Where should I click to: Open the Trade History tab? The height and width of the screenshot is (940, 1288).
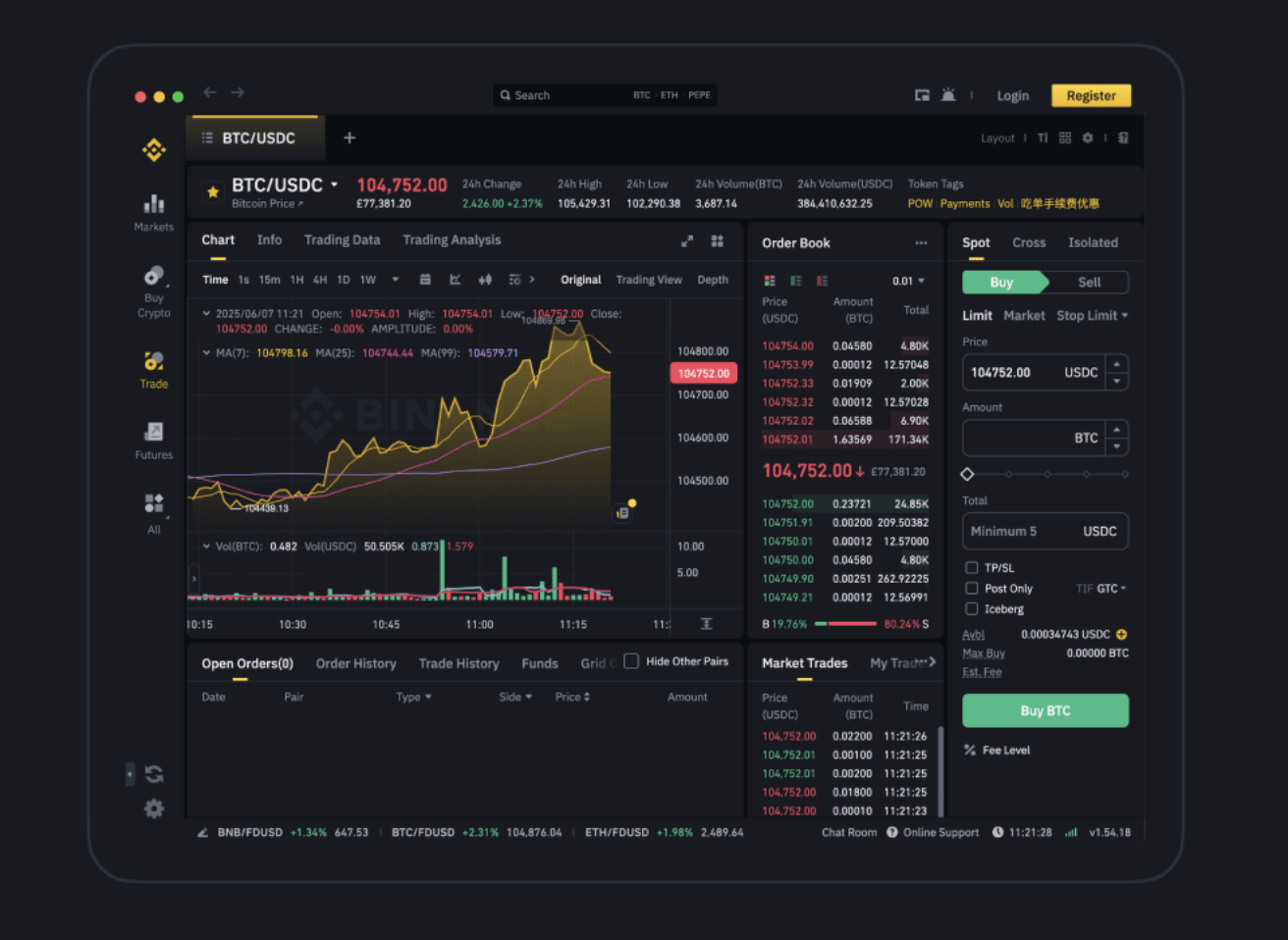click(458, 663)
